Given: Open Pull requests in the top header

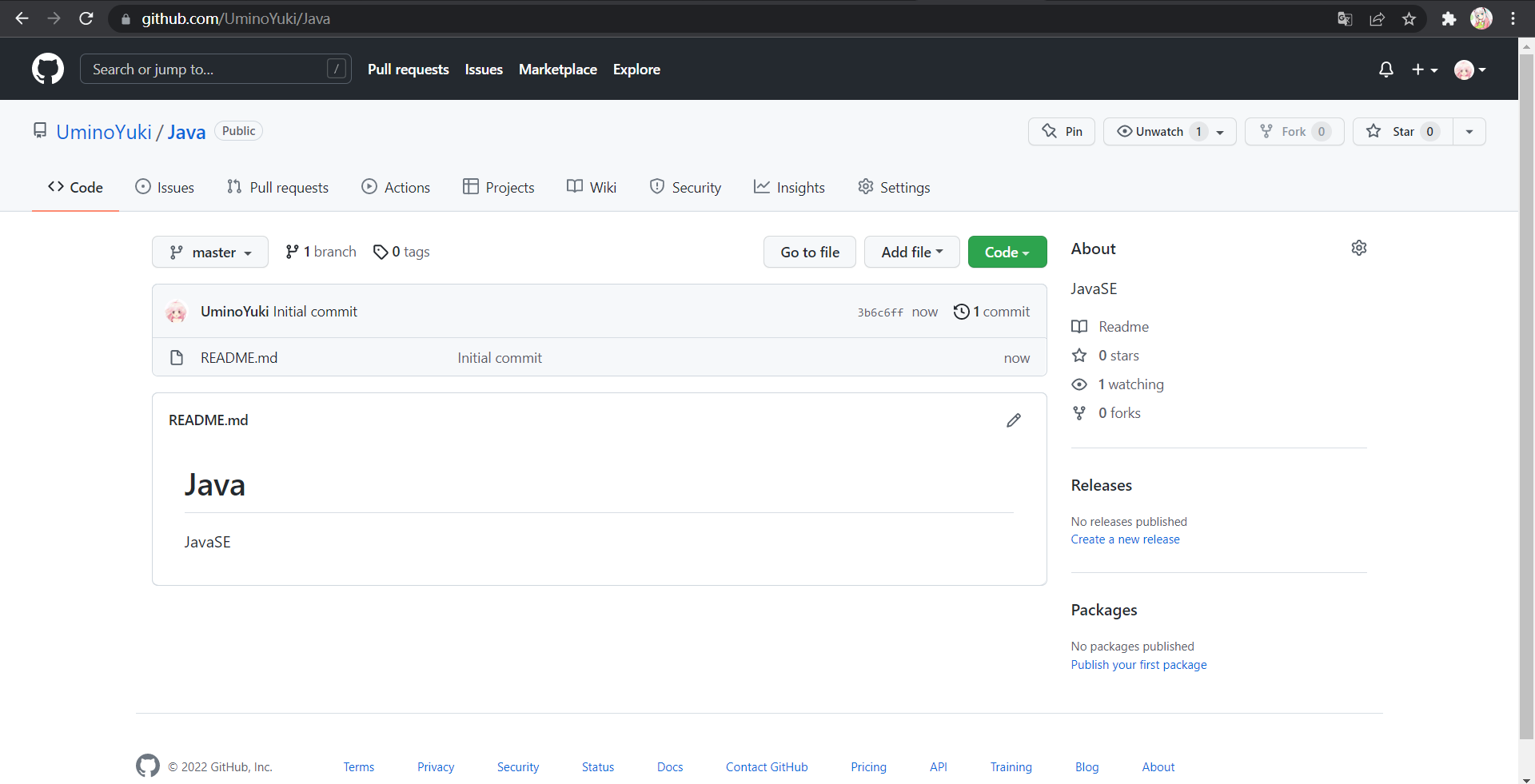Looking at the screenshot, I should (x=409, y=70).
